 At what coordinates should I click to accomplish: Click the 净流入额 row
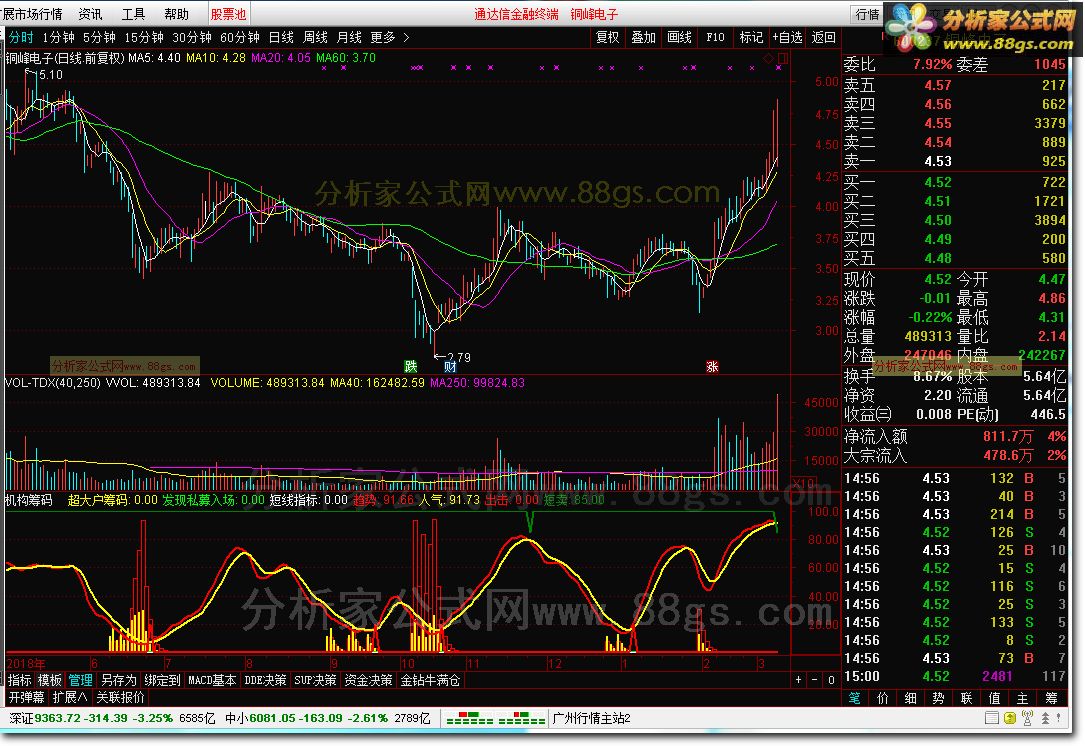[x=955, y=437]
